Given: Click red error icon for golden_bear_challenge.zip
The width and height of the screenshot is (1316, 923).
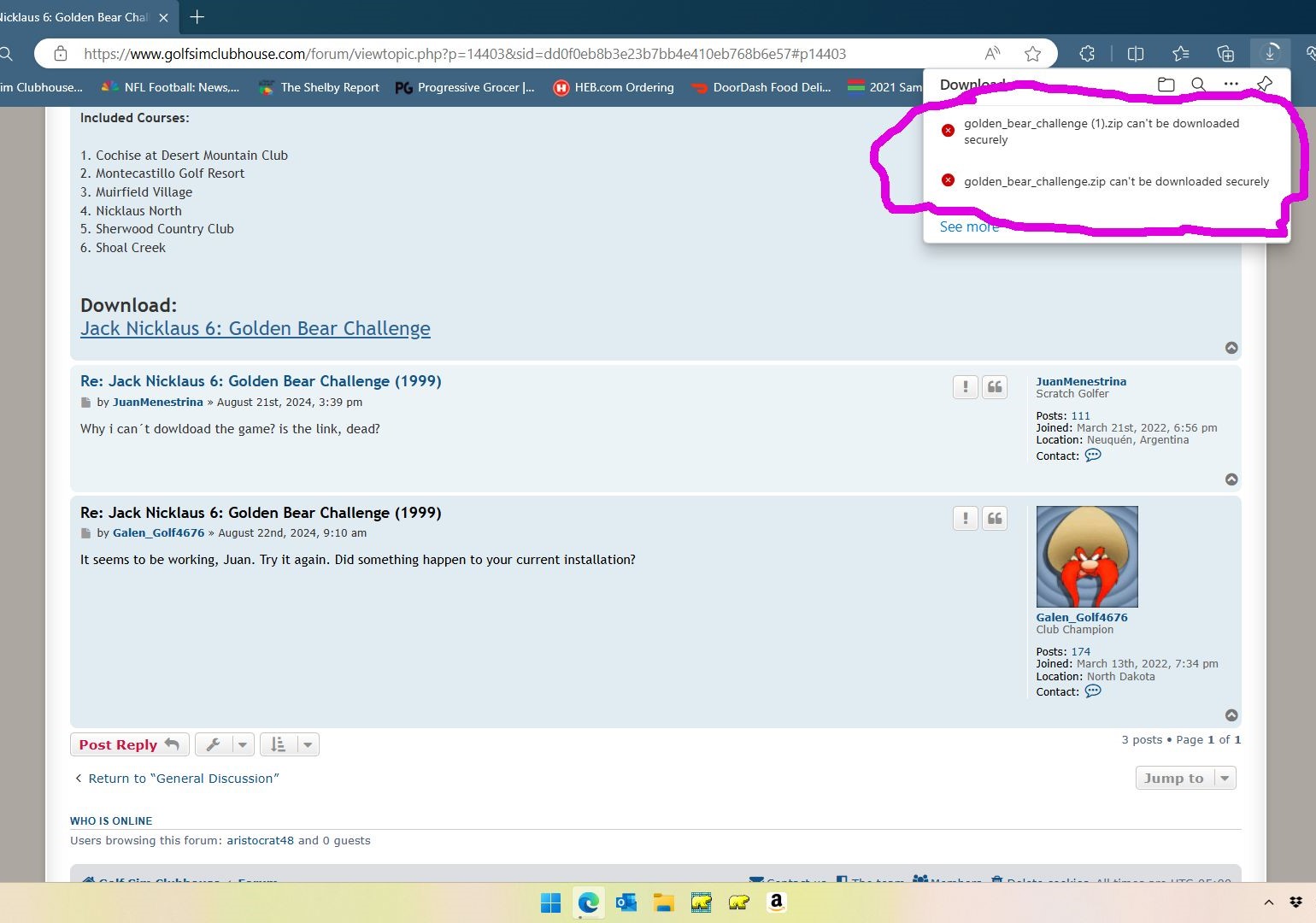Looking at the screenshot, I should (948, 180).
